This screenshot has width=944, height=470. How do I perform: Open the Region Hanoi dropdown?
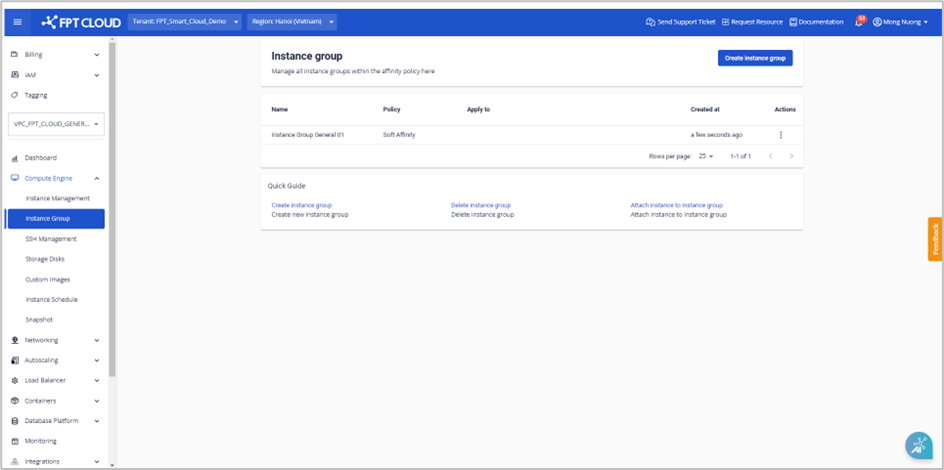291,22
